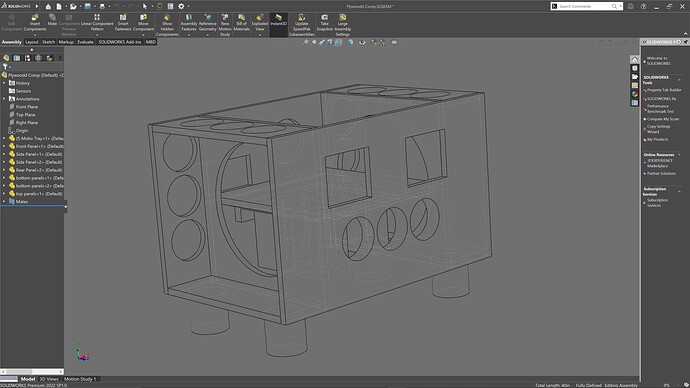Expand the History node

coord(4,83)
